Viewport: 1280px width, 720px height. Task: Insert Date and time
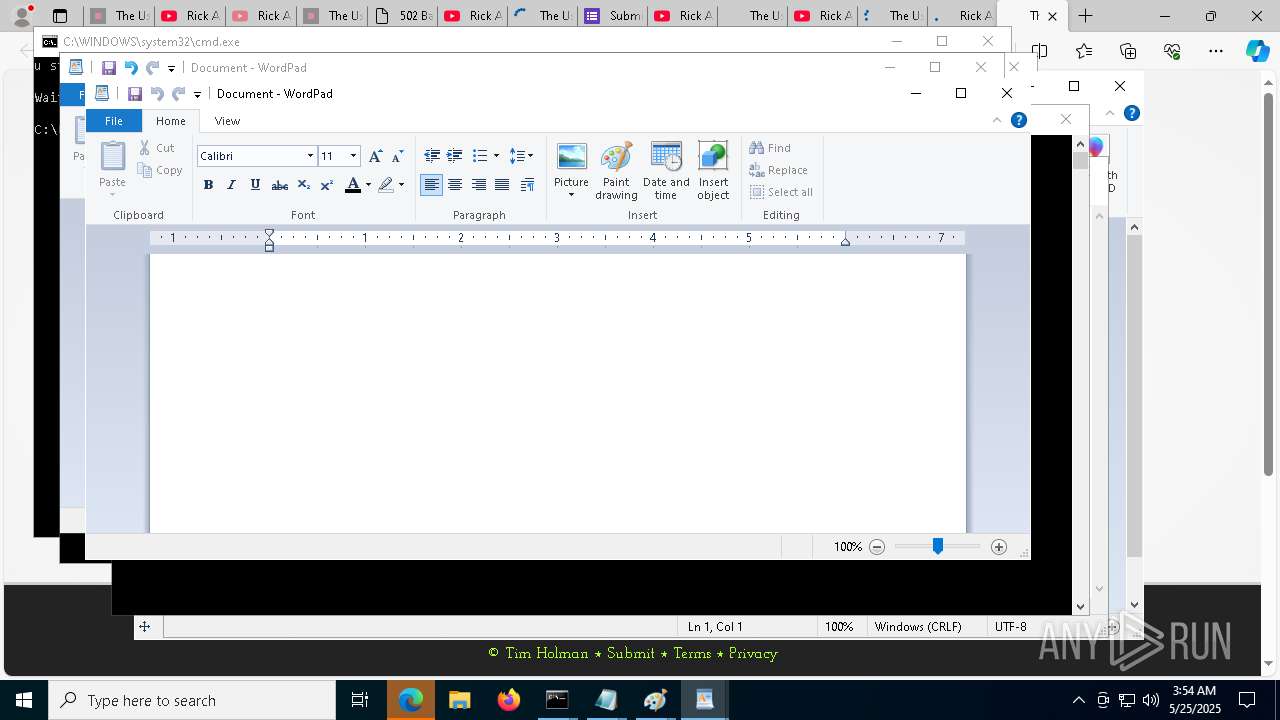click(x=666, y=171)
